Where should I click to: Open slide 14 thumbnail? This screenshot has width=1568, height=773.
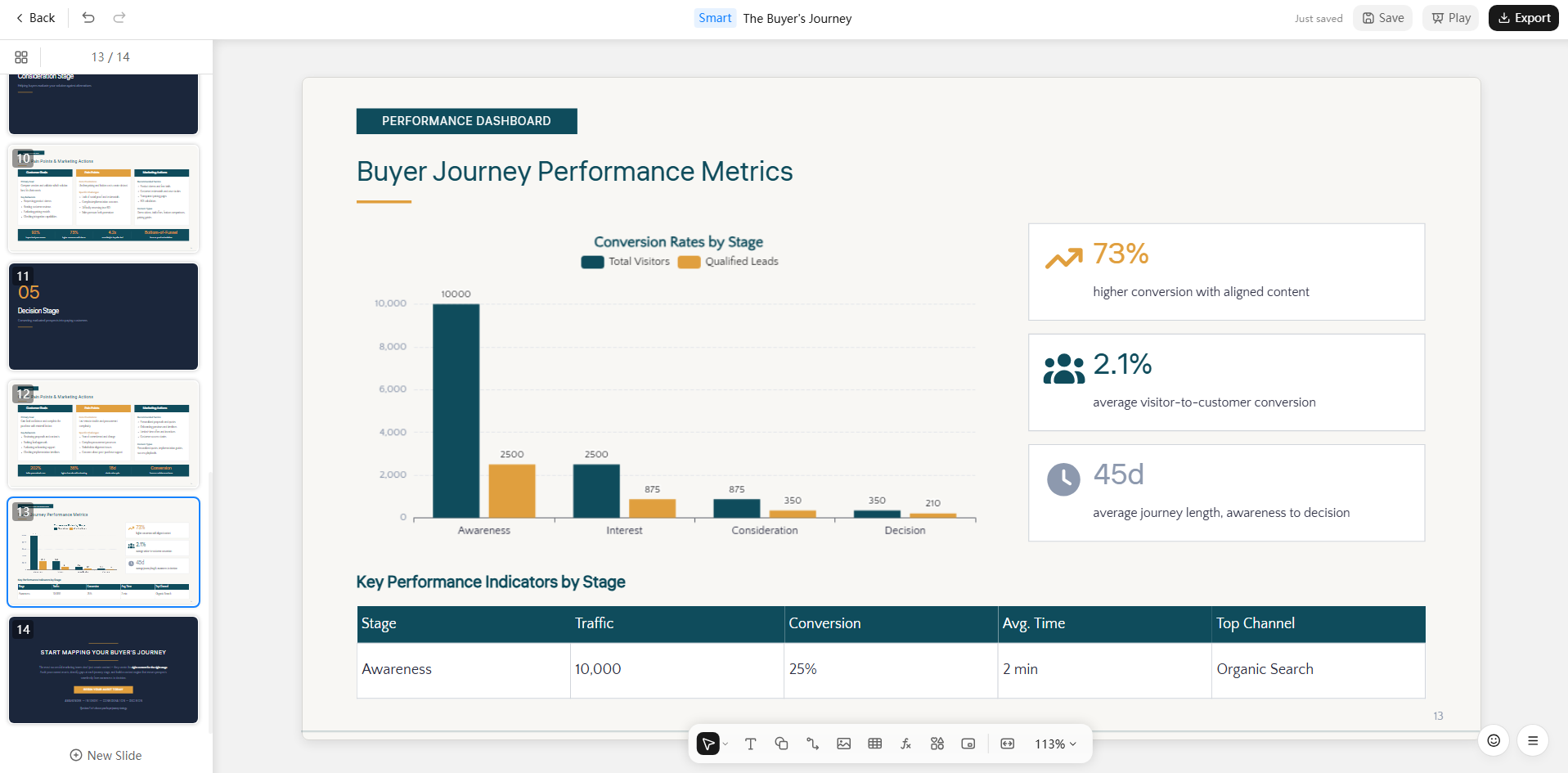[103, 670]
